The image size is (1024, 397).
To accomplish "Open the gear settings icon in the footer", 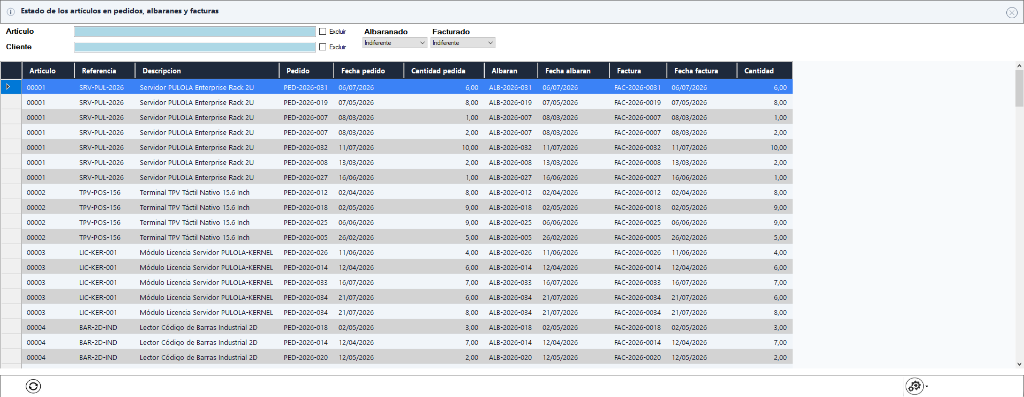I will pos(914,387).
